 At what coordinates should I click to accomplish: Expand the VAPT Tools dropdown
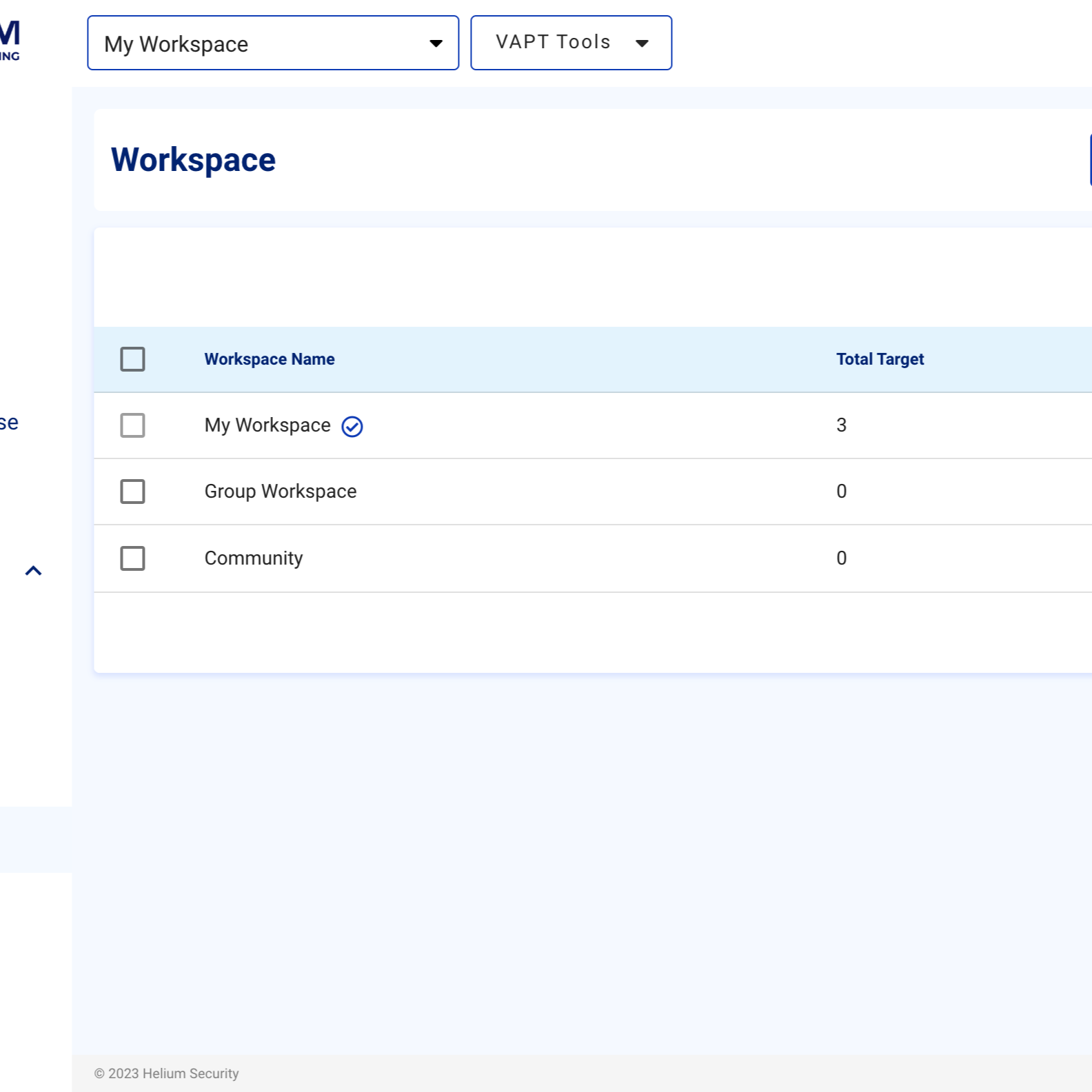pyautogui.click(x=571, y=43)
